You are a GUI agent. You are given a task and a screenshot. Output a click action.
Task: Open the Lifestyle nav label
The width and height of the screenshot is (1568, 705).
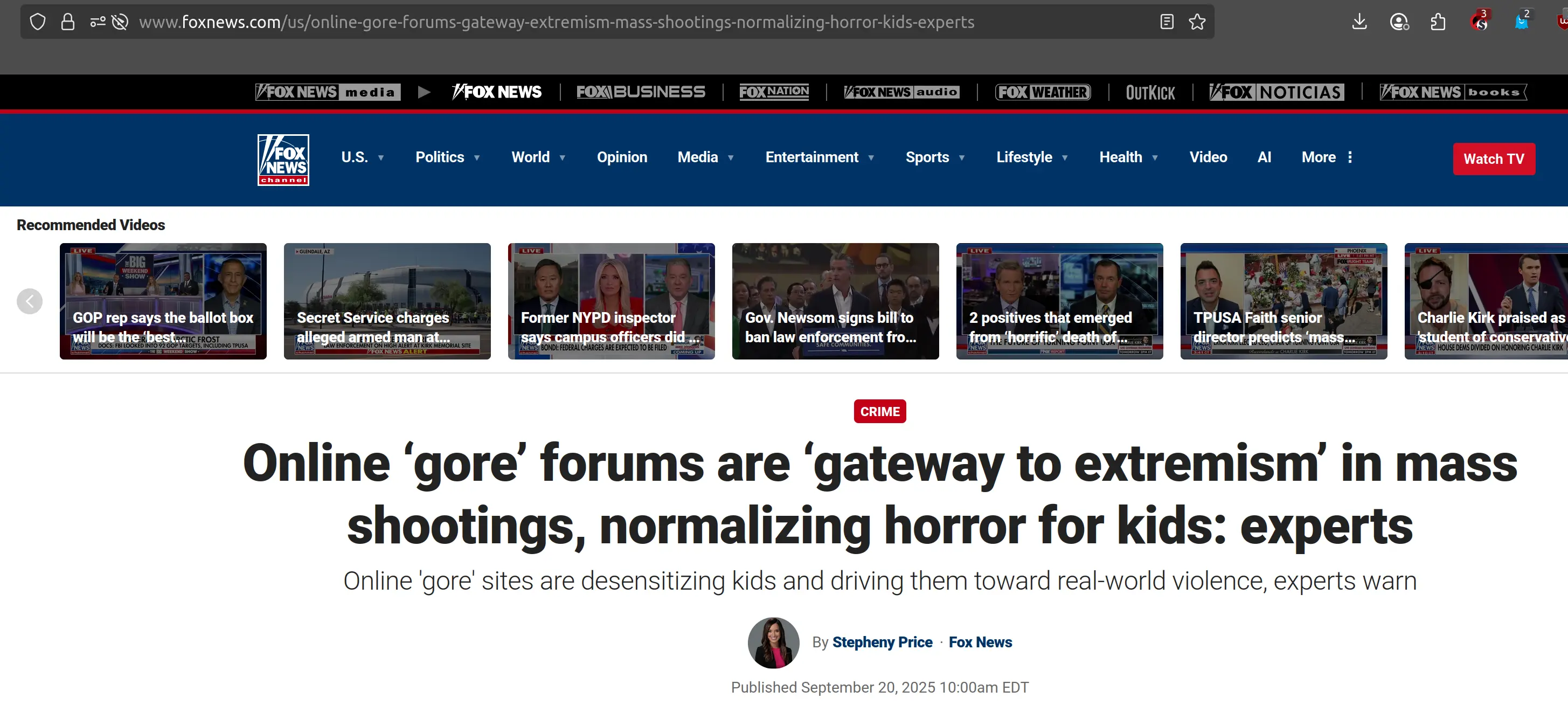[1024, 157]
